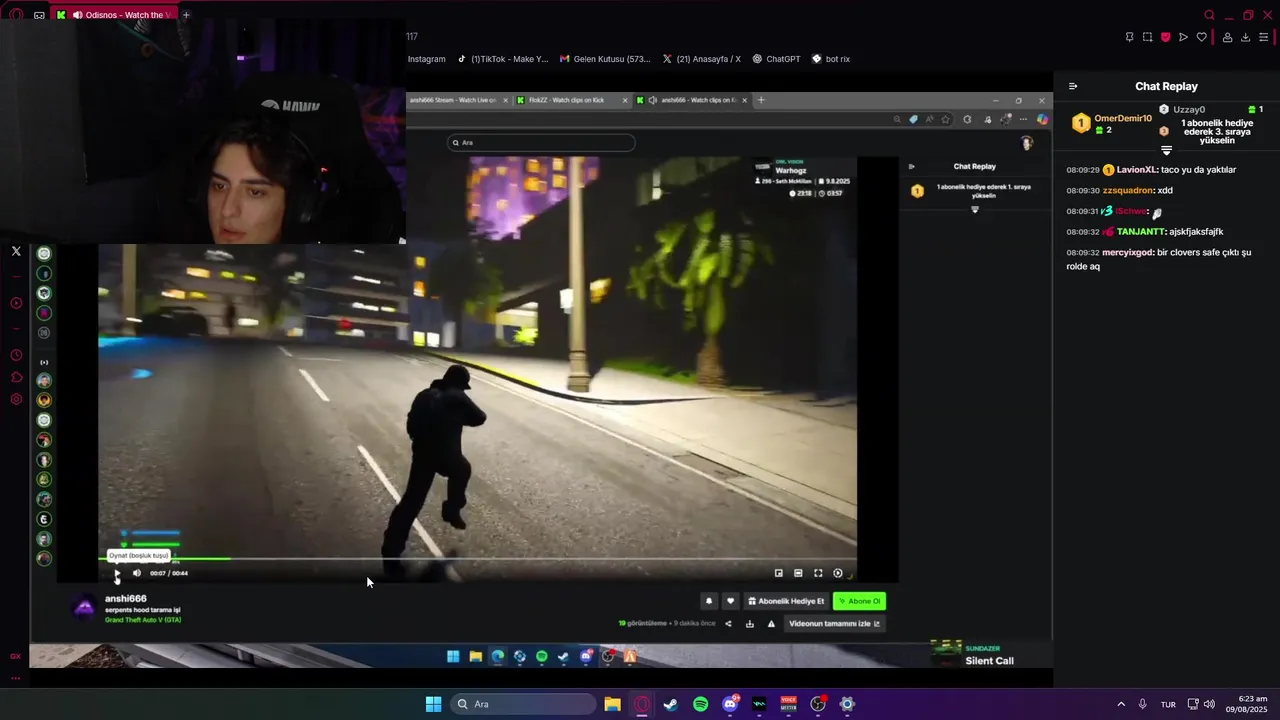Open Videonun tamamını izle link

[834, 624]
